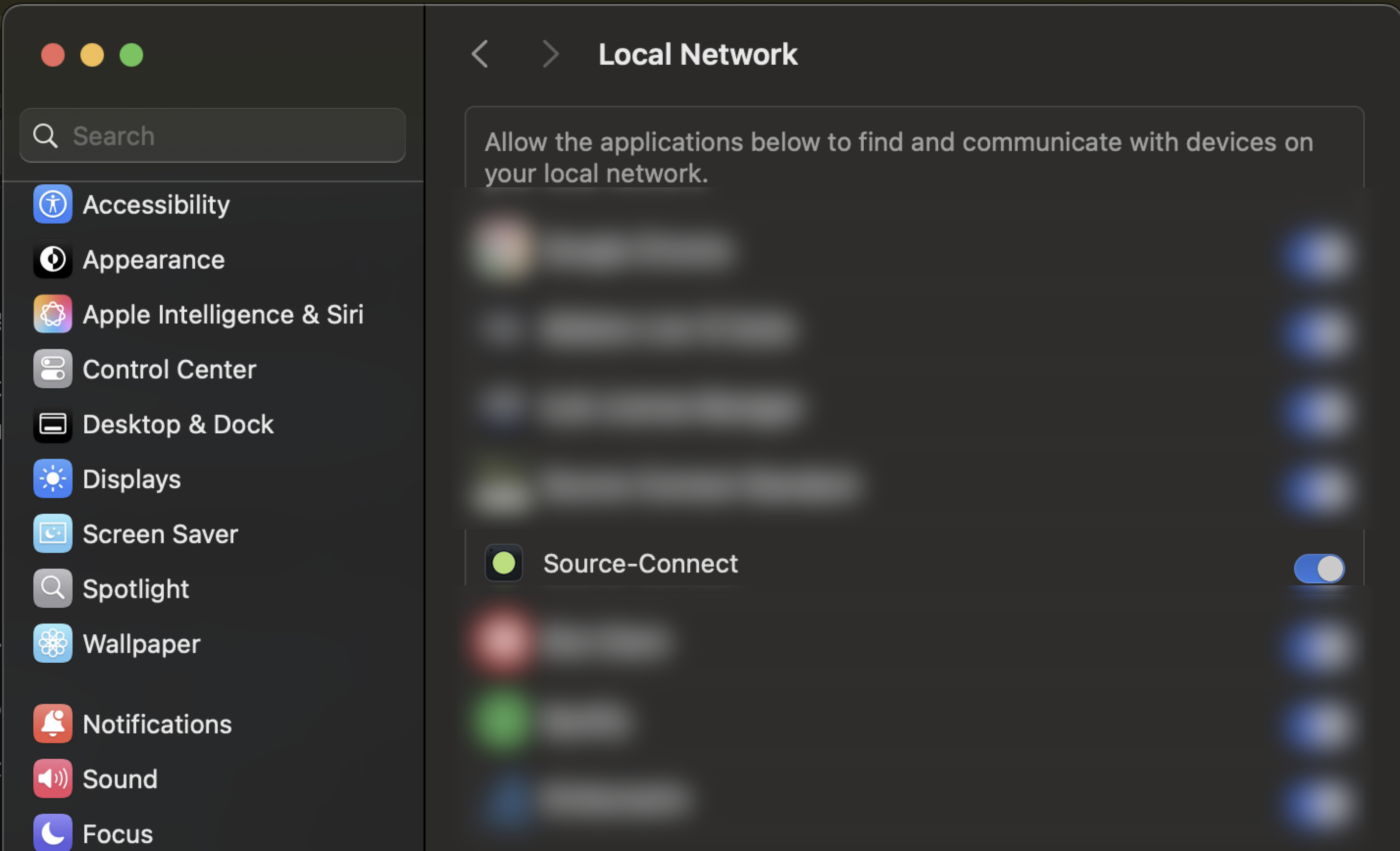1400x851 pixels.
Task: Open Notifications in the sidebar
Action: [157, 725]
